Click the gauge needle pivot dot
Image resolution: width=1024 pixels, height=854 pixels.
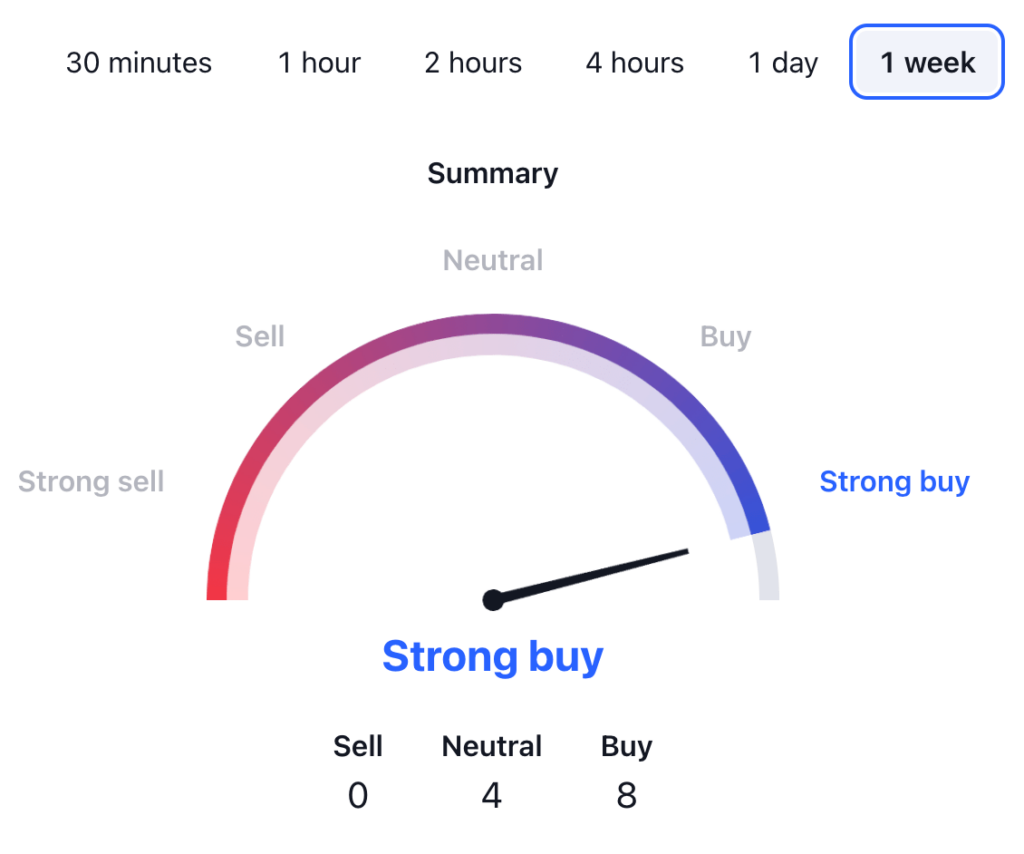tap(493, 600)
